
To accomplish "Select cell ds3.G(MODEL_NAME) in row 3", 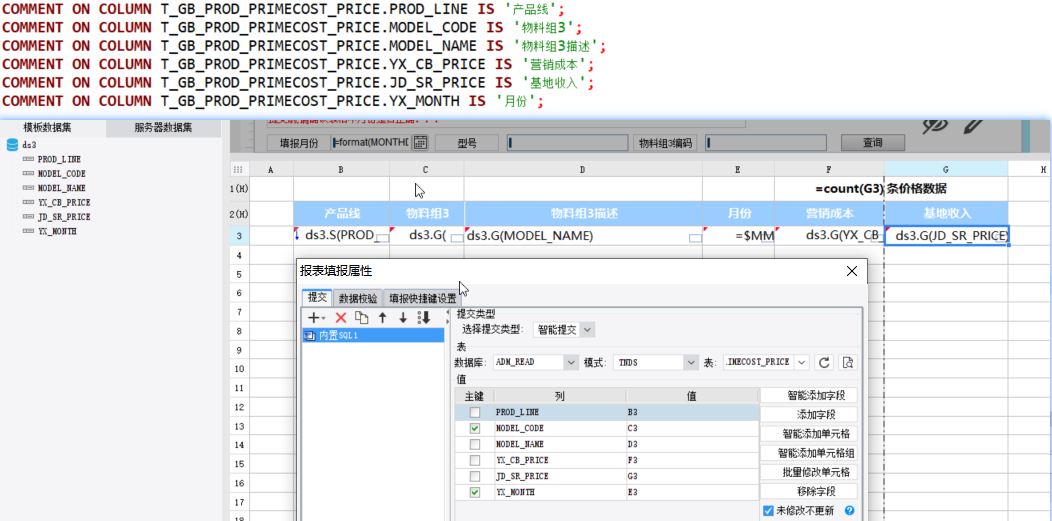I will point(583,235).
